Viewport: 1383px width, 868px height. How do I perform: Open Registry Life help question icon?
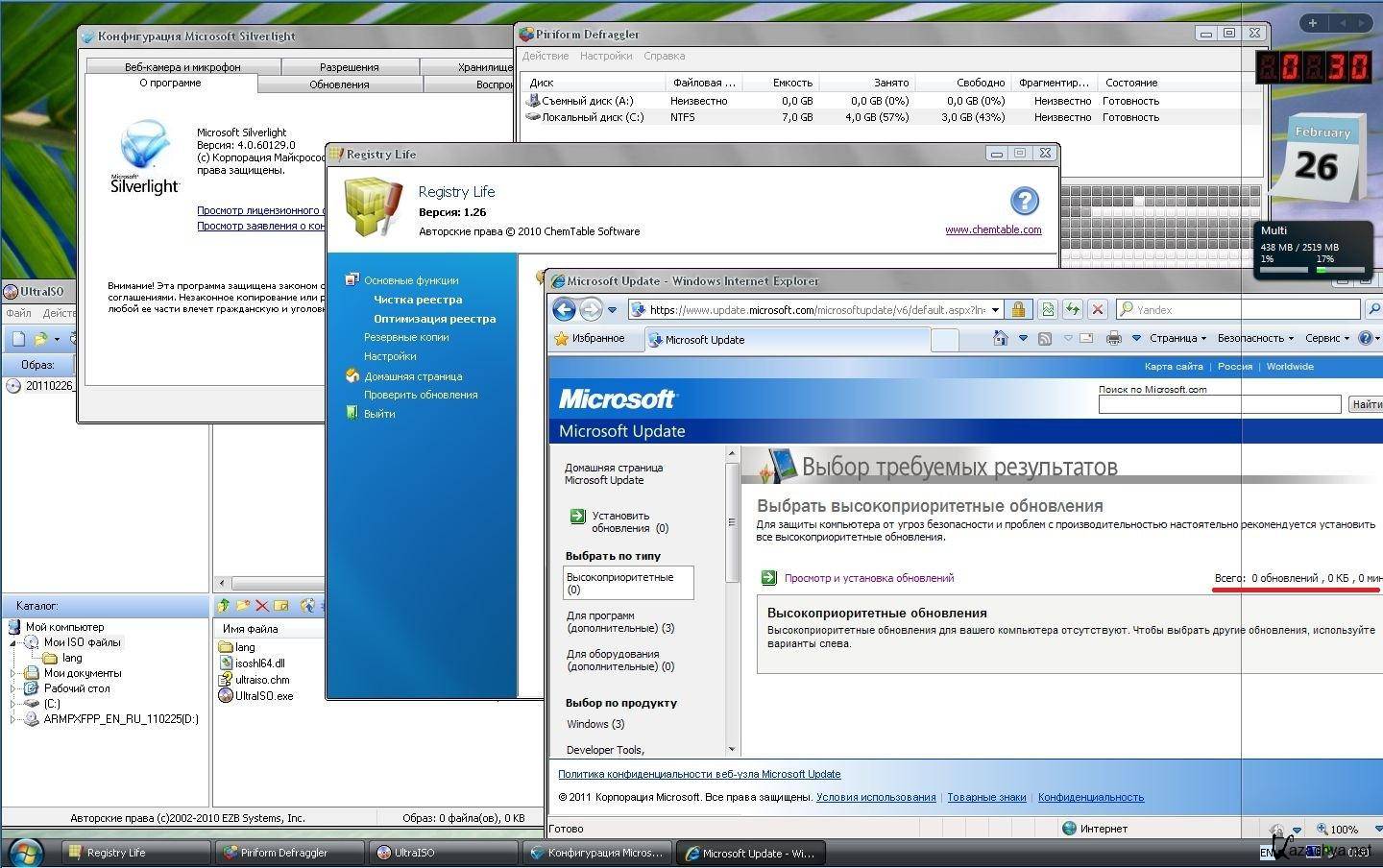pyautogui.click(x=1025, y=200)
